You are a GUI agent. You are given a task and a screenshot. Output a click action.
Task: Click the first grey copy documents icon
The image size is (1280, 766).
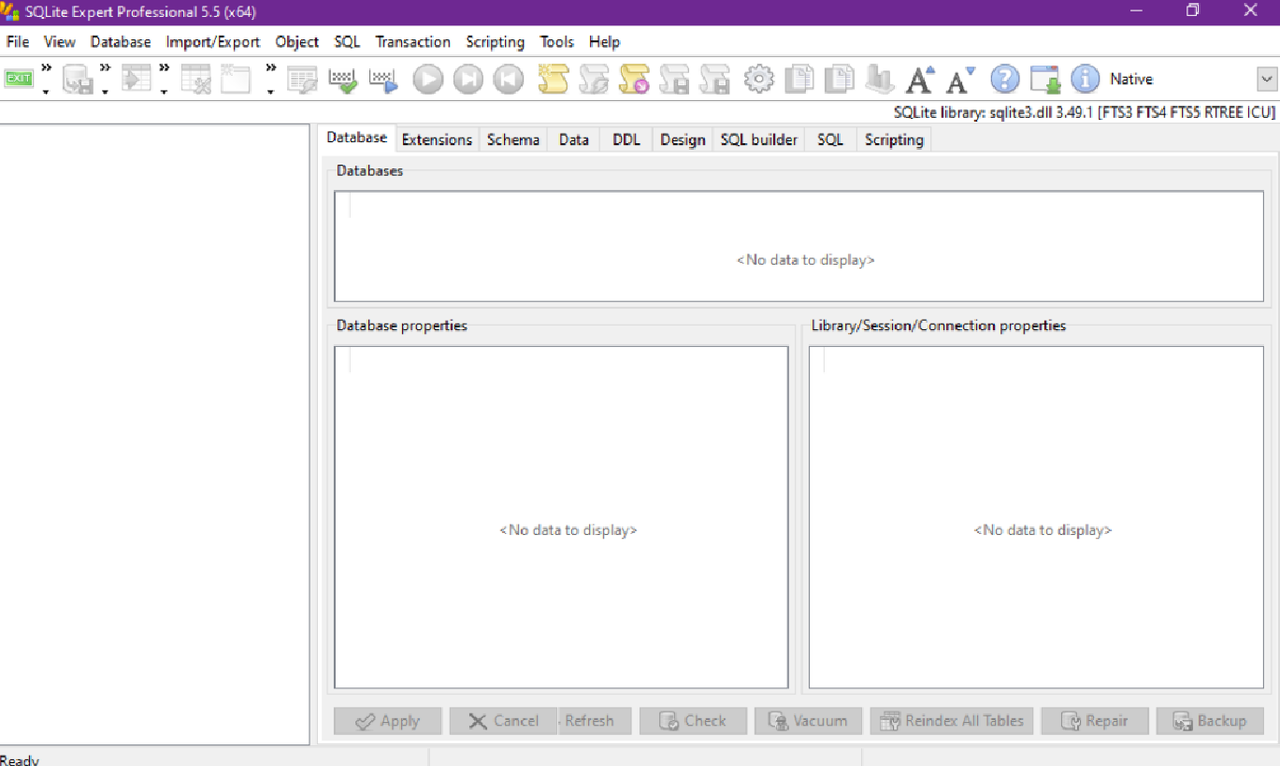pos(799,79)
